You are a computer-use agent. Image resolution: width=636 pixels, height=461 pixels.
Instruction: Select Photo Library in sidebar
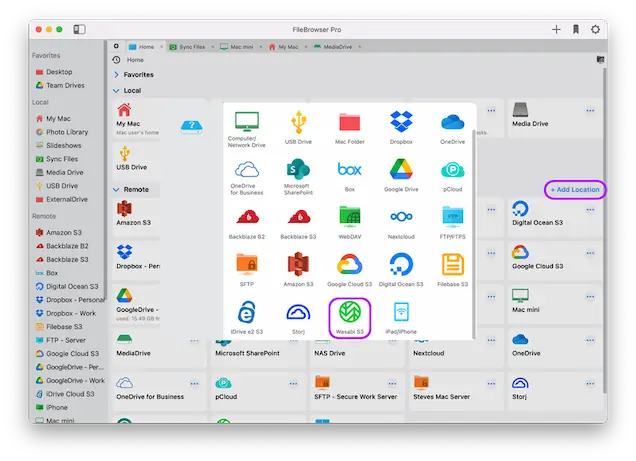pyautogui.click(x=62, y=132)
